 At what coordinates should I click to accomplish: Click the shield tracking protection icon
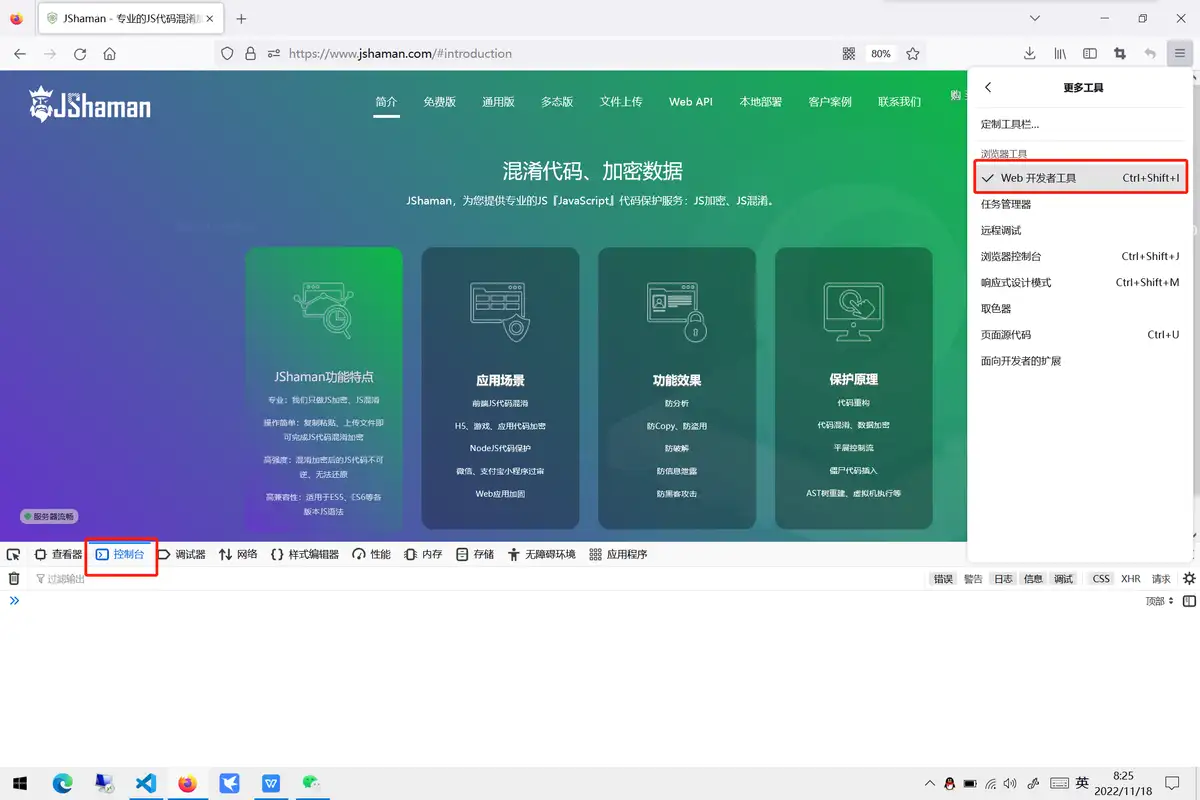pos(227,54)
